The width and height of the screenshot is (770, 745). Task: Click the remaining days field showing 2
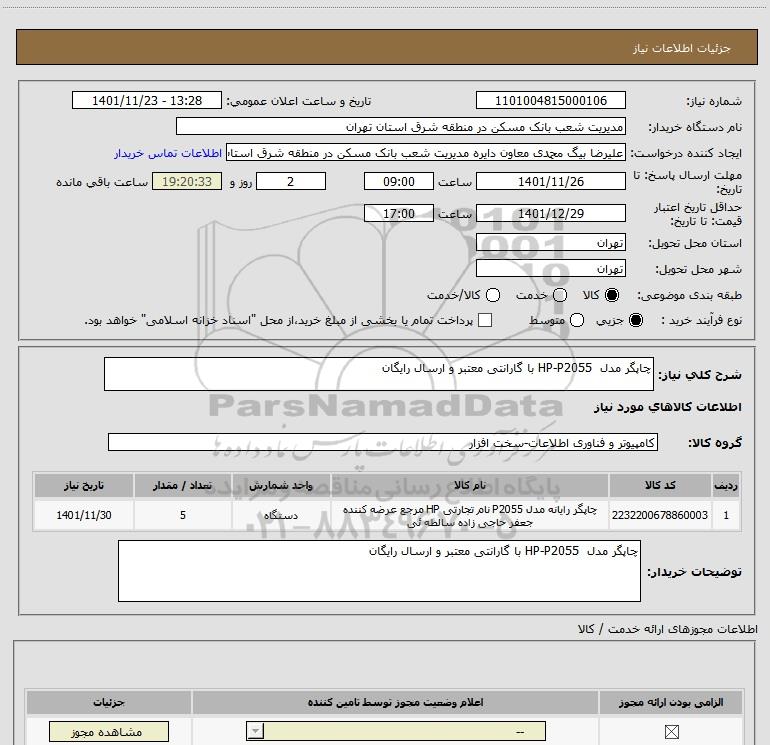pyautogui.click(x=291, y=181)
